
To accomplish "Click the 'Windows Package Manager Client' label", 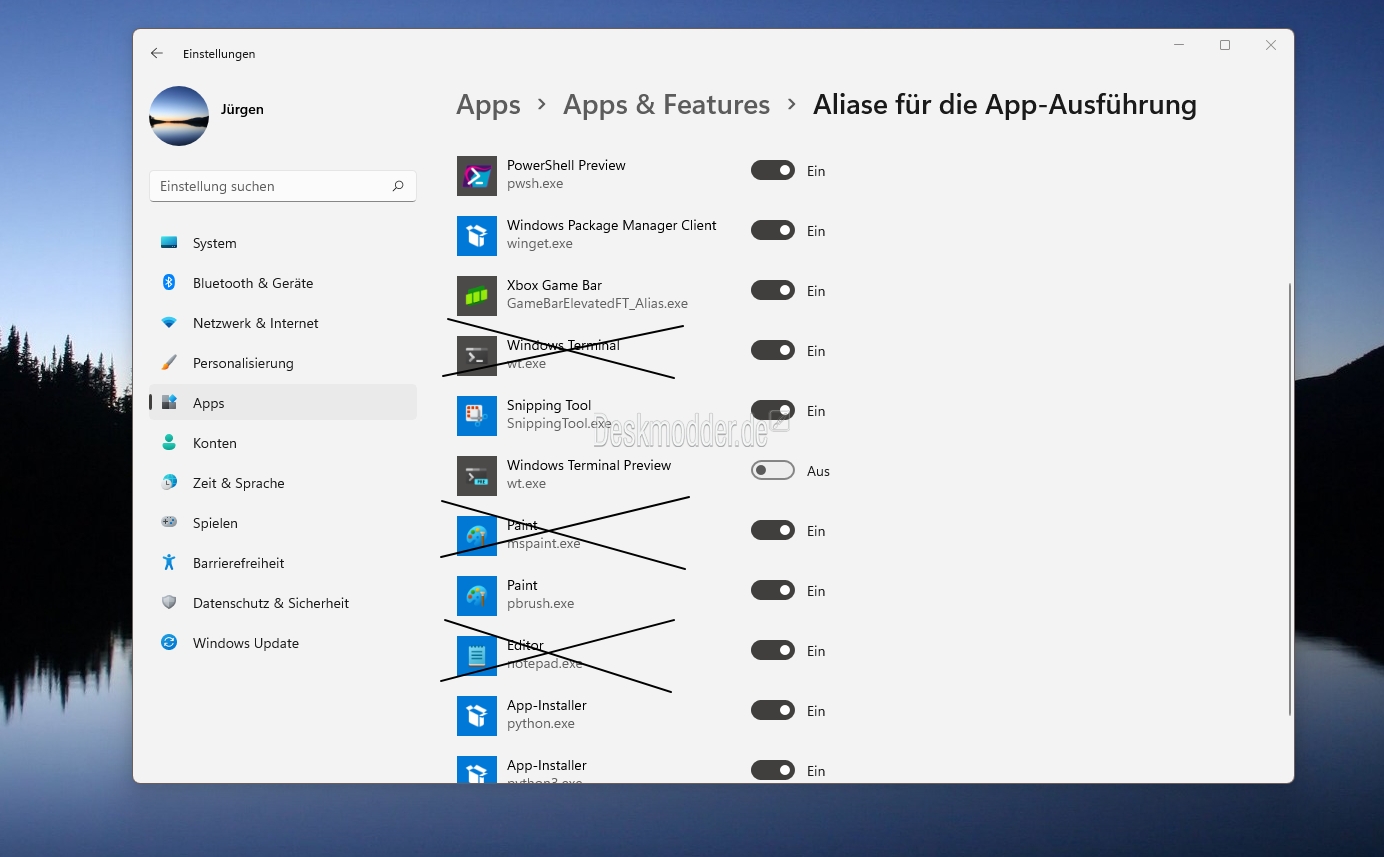I will [611, 225].
